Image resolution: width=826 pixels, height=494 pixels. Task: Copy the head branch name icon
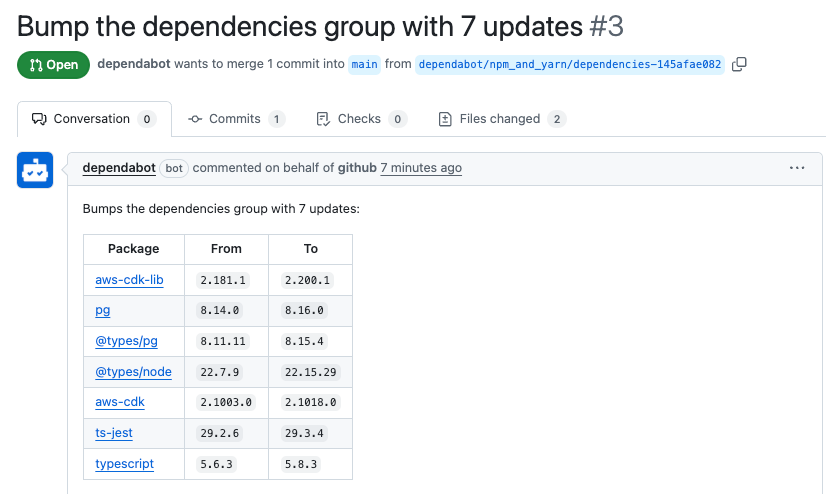click(739, 64)
